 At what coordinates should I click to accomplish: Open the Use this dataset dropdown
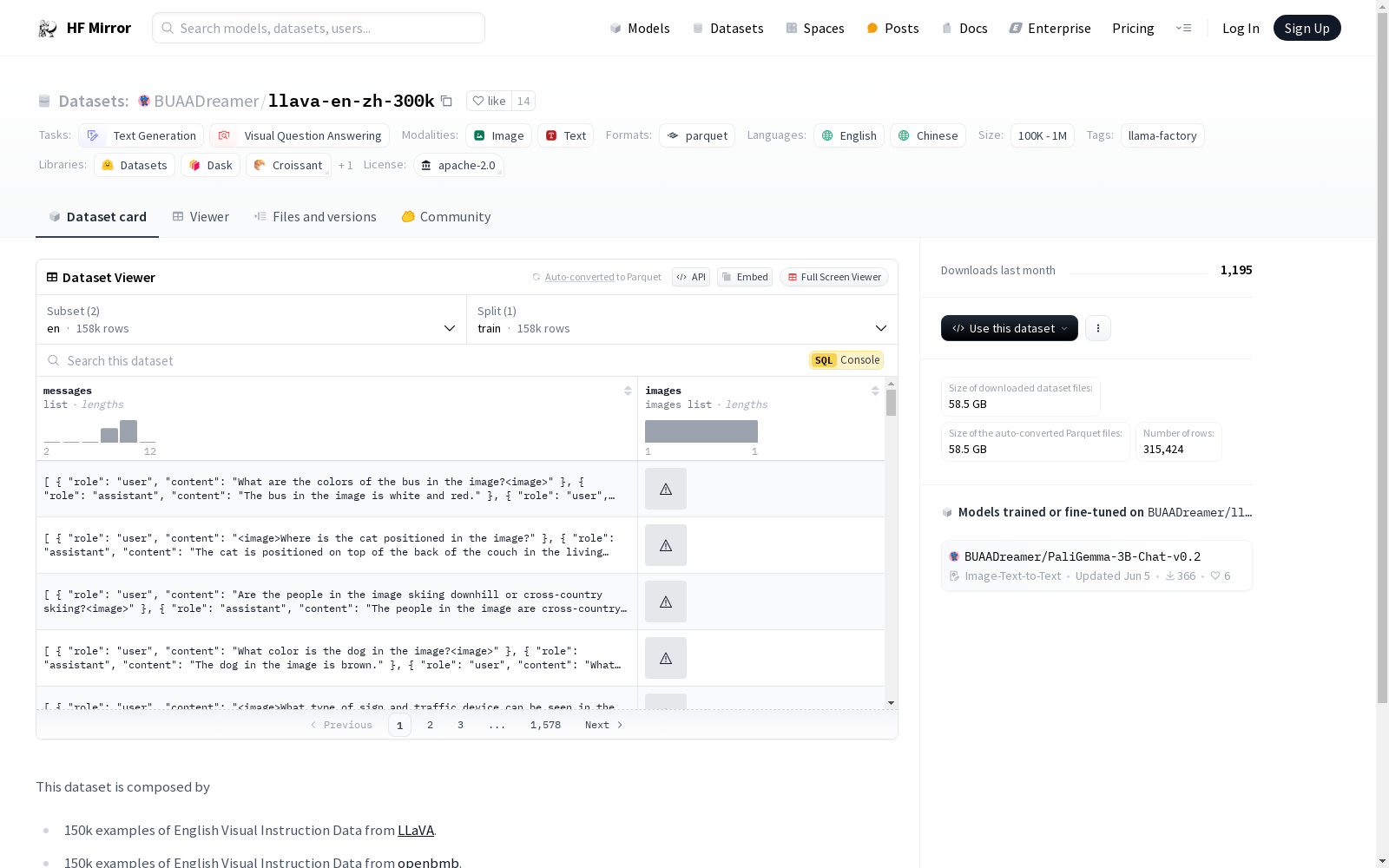[x=1010, y=328]
